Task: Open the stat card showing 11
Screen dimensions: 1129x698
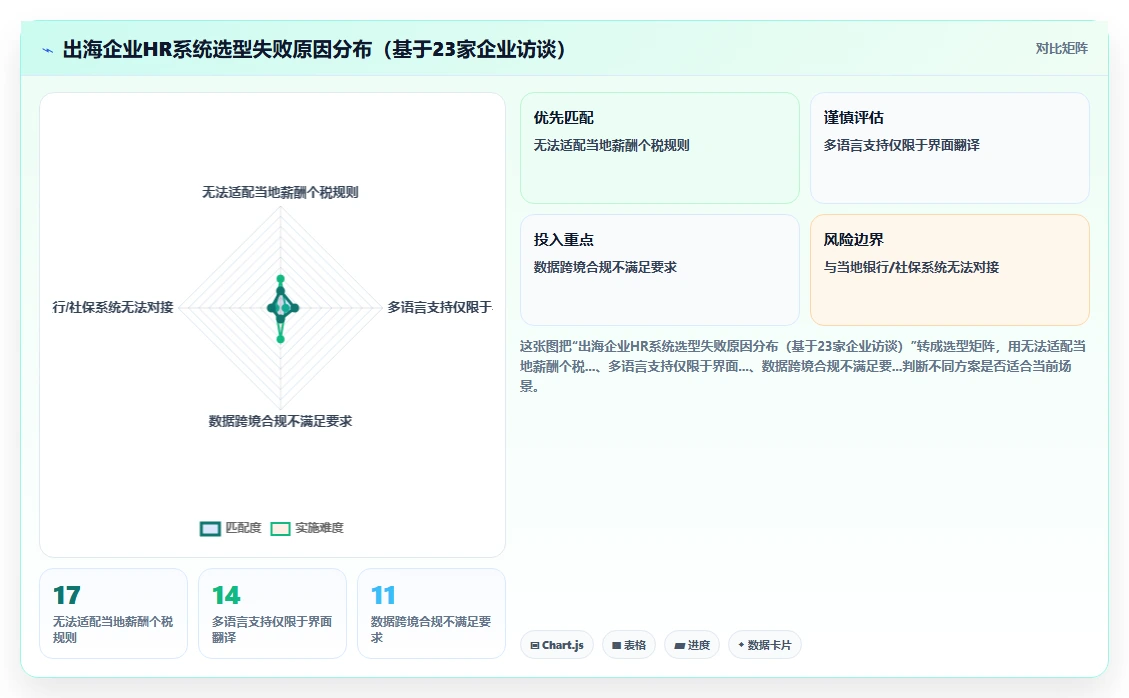Action: coord(431,613)
